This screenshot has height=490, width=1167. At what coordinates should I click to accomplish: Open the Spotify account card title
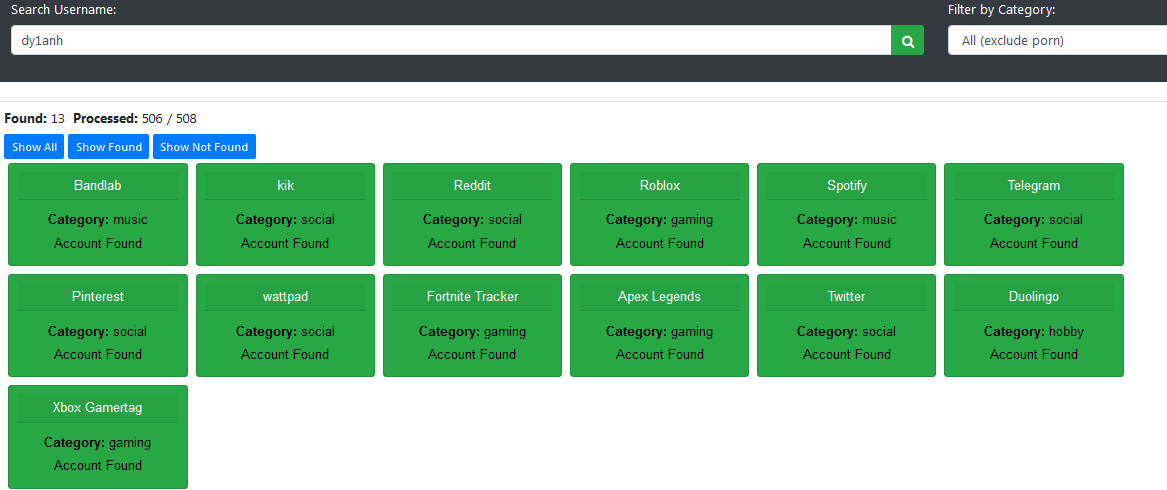click(x=847, y=185)
